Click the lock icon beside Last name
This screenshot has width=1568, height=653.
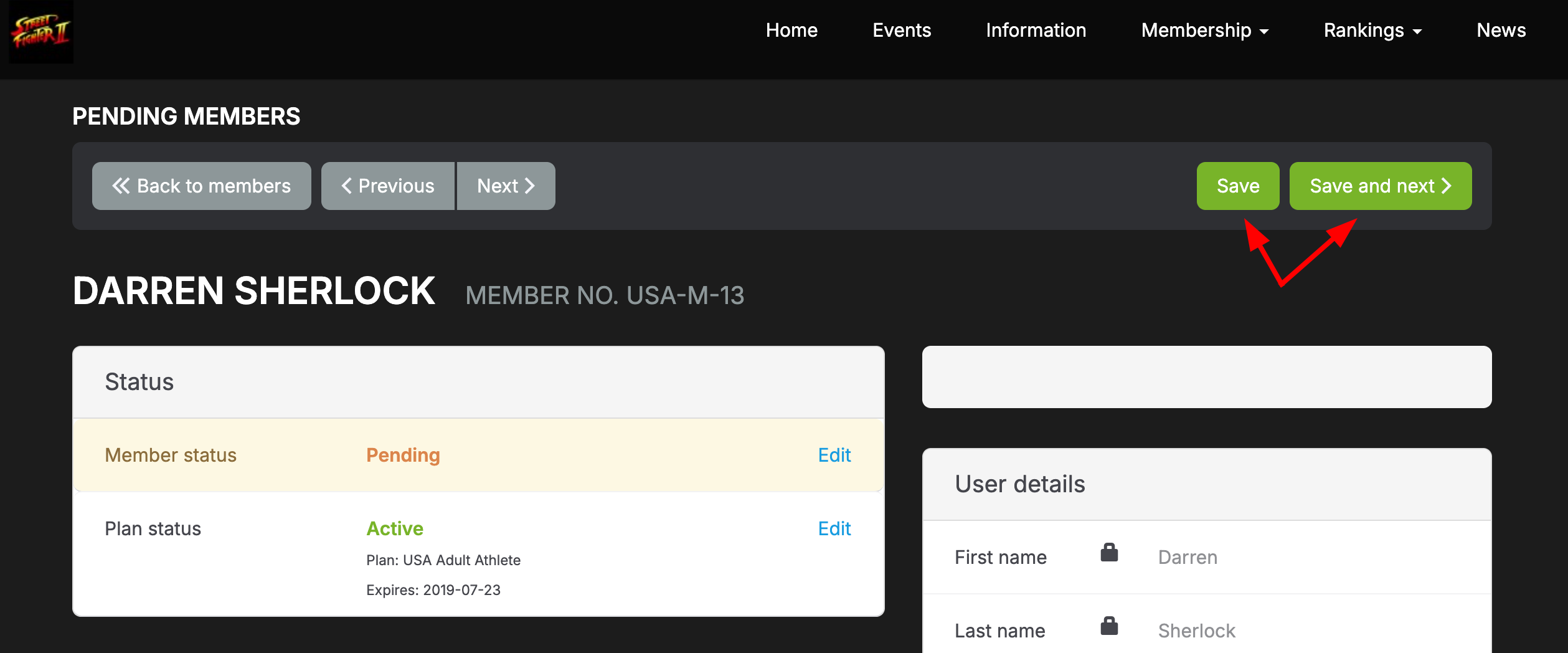(x=1109, y=626)
